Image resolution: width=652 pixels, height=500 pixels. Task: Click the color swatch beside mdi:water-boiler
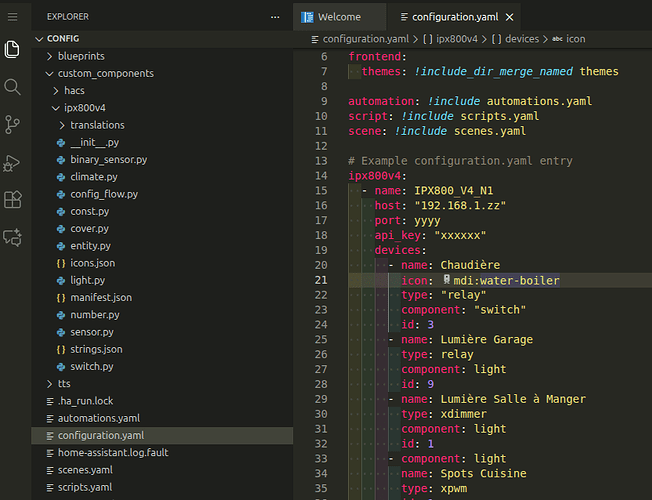(447, 280)
